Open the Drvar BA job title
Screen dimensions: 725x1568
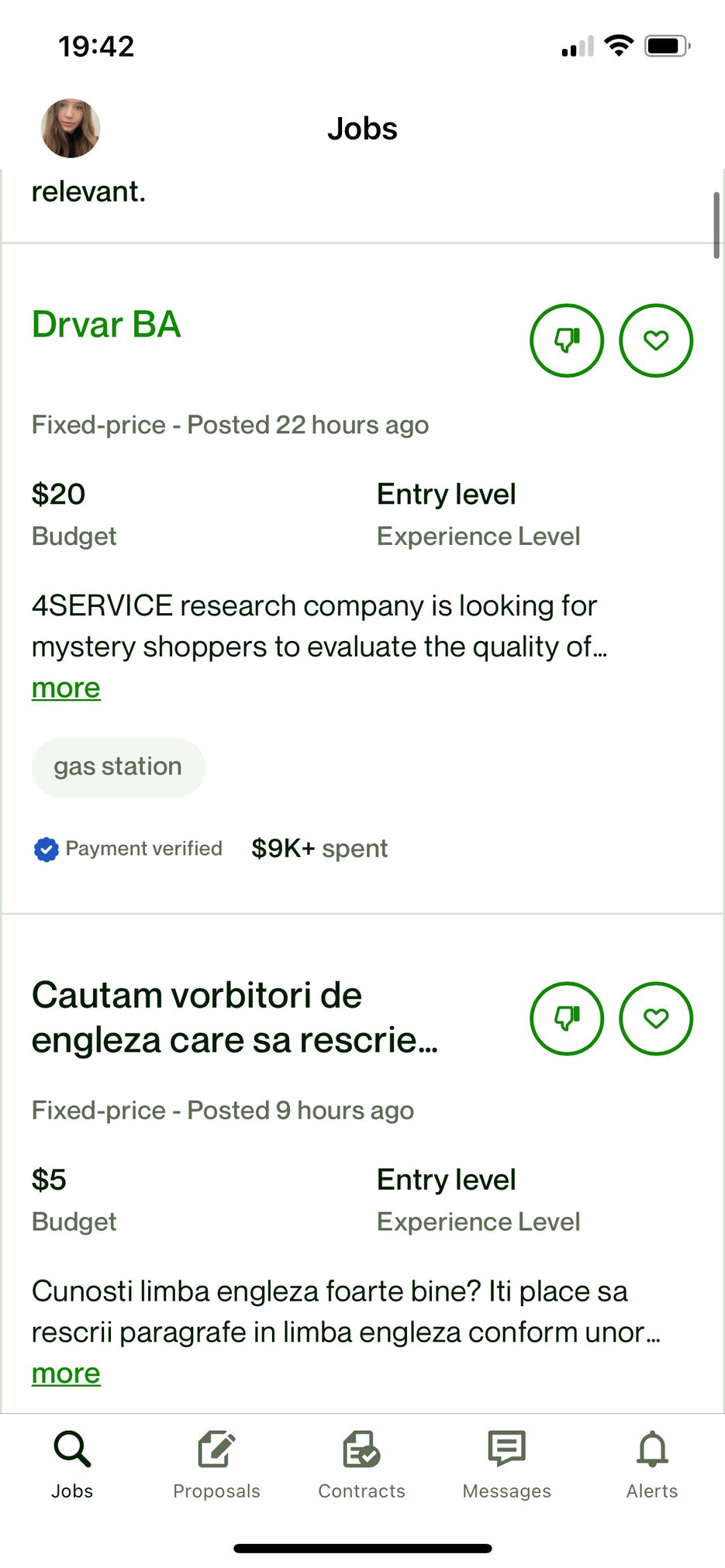coord(106,324)
